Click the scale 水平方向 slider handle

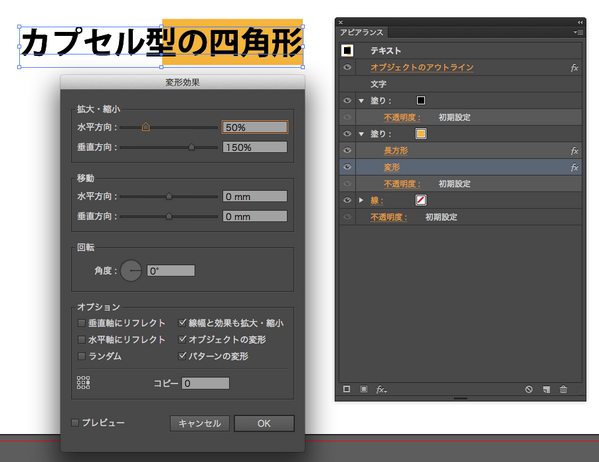146,126
